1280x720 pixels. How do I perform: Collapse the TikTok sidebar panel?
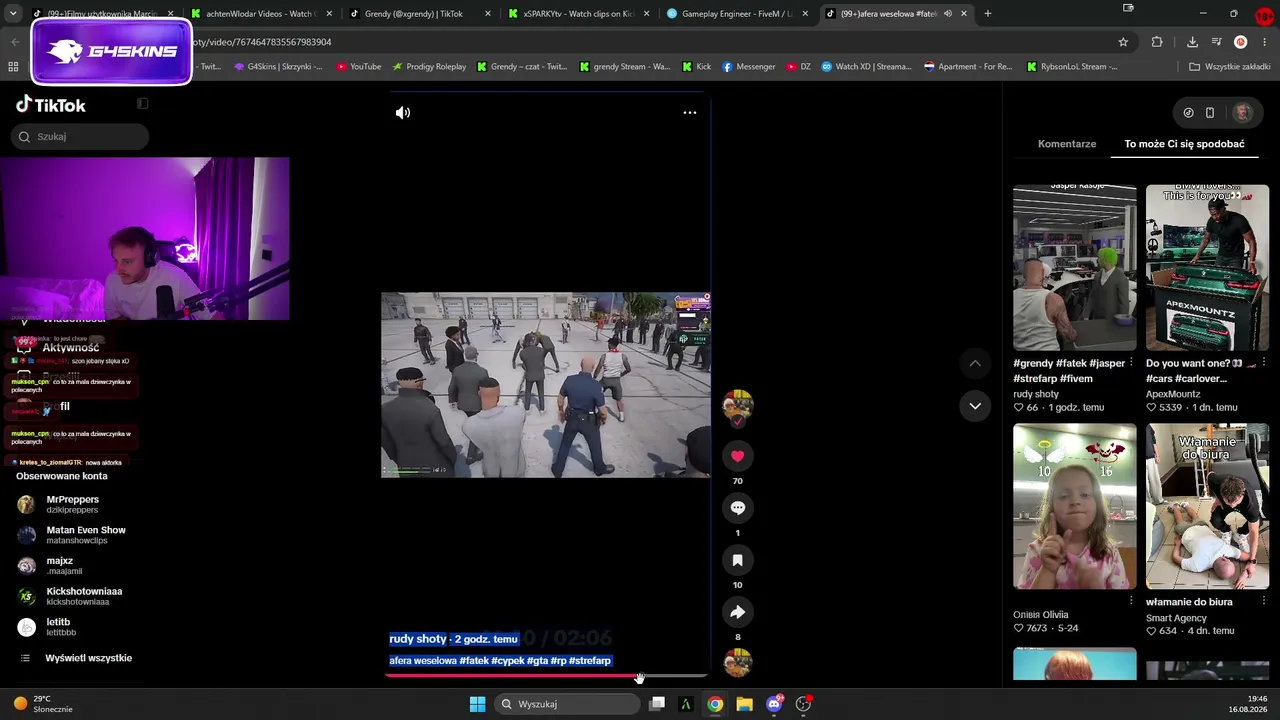[x=142, y=104]
